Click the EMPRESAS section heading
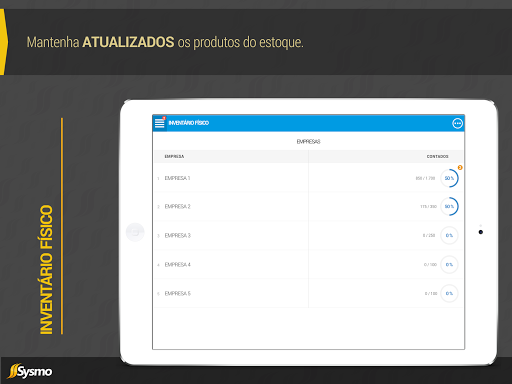Viewport: 512px width, 384px height. click(308, 142)
